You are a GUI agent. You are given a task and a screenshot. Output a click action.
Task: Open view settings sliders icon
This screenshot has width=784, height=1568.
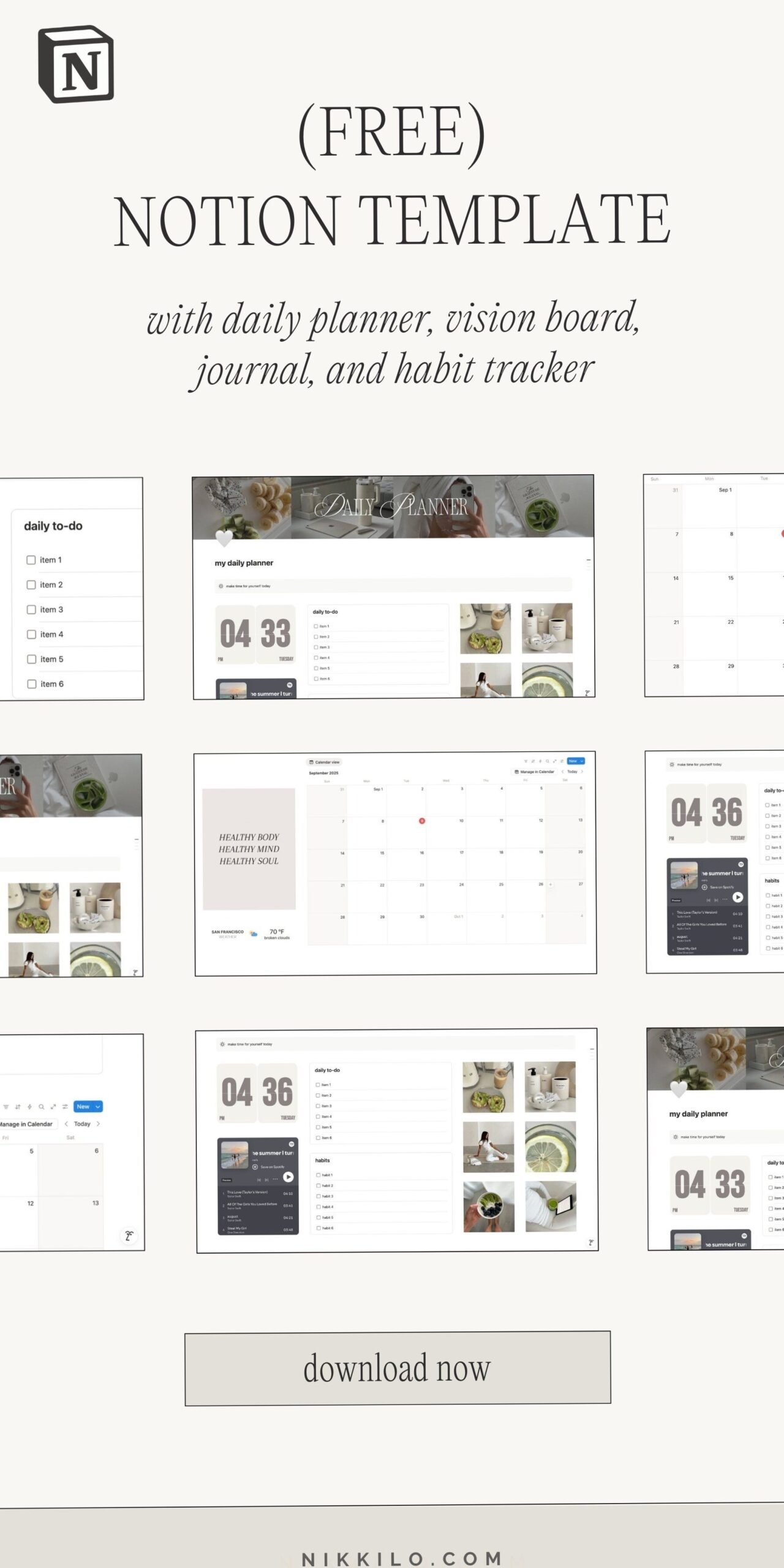[x=64, y=1107]
